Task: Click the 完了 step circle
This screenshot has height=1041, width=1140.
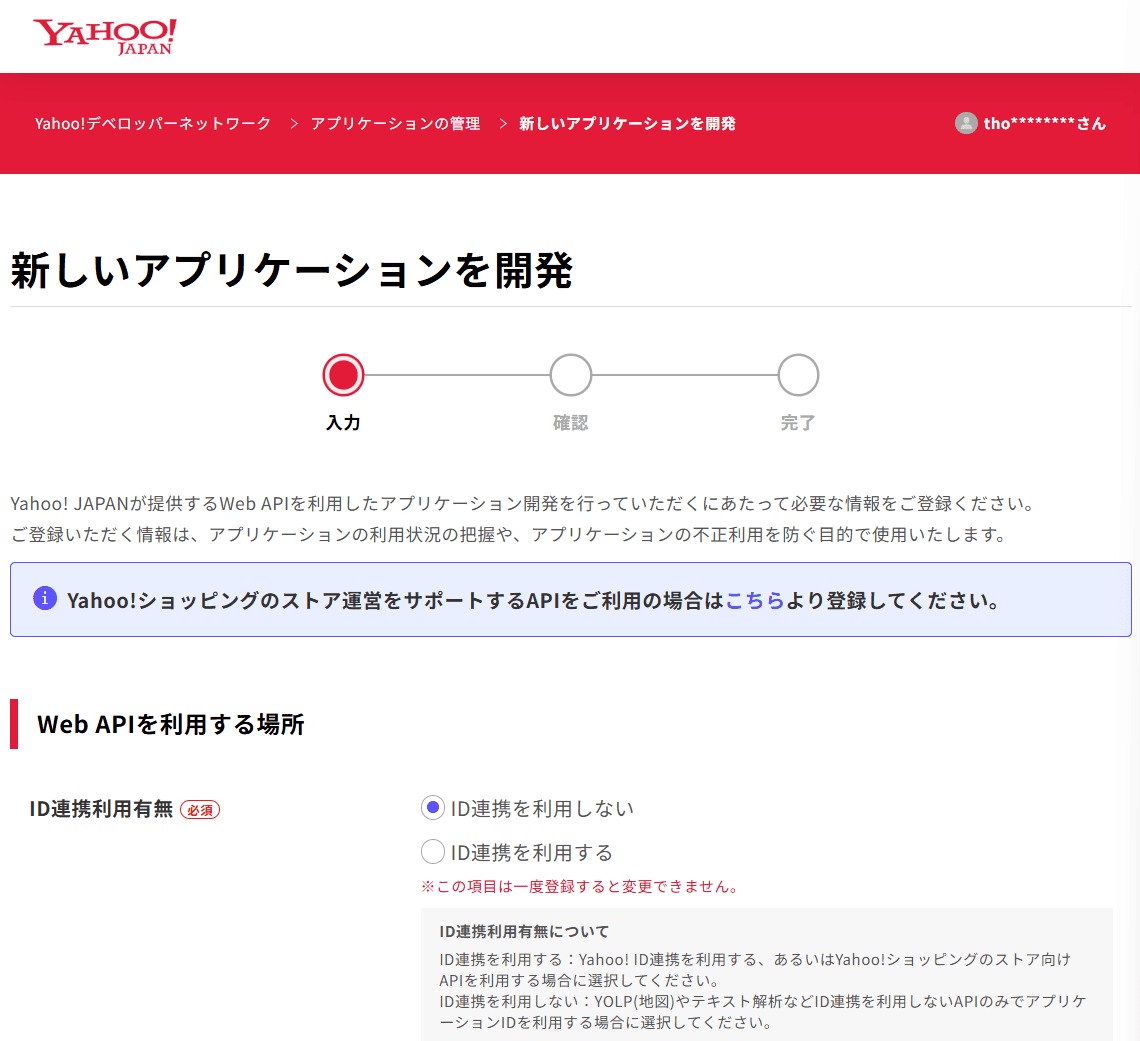Action: 798,375
